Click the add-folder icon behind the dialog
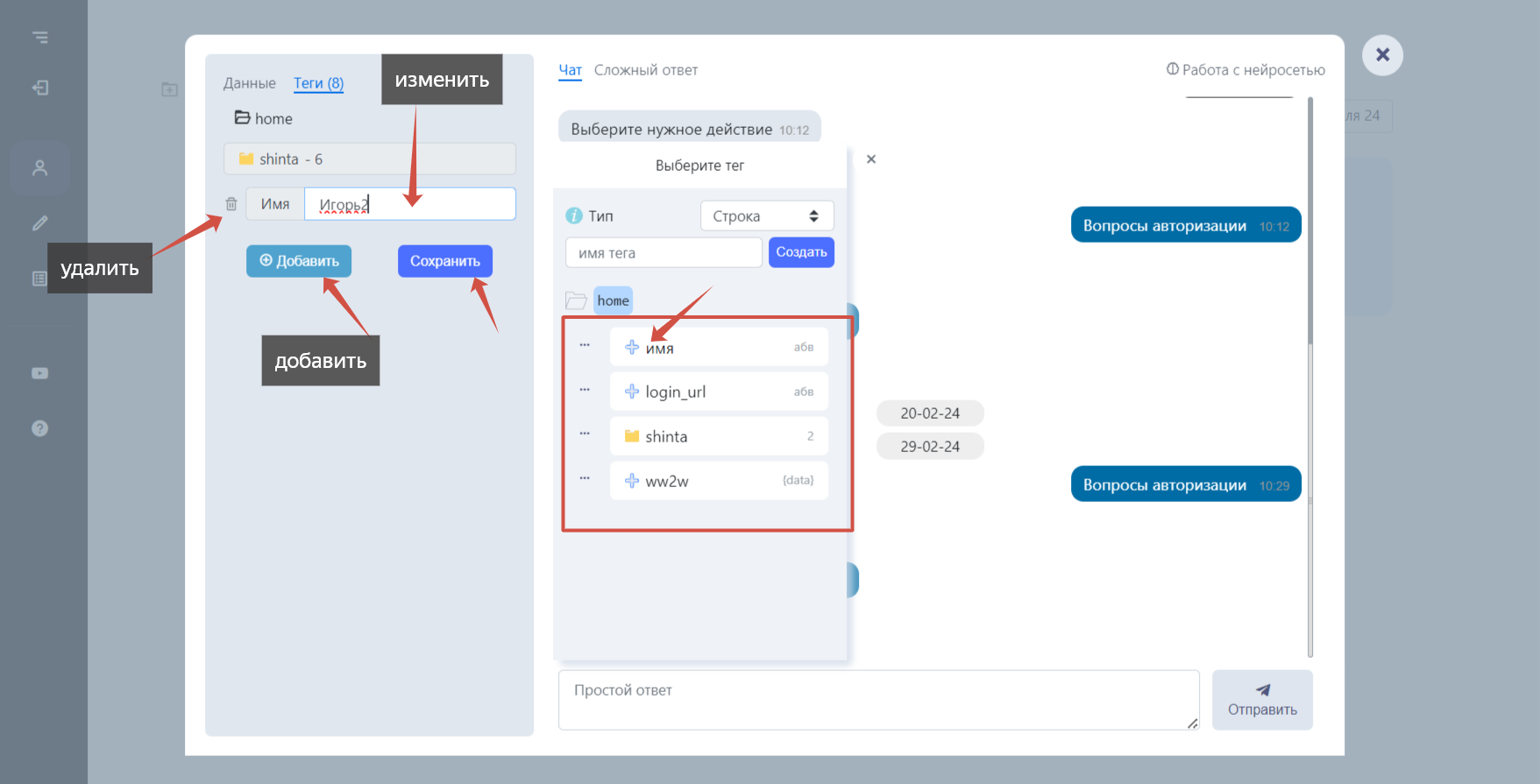Viewport: 1540px width, 784px height. [170, 89]
